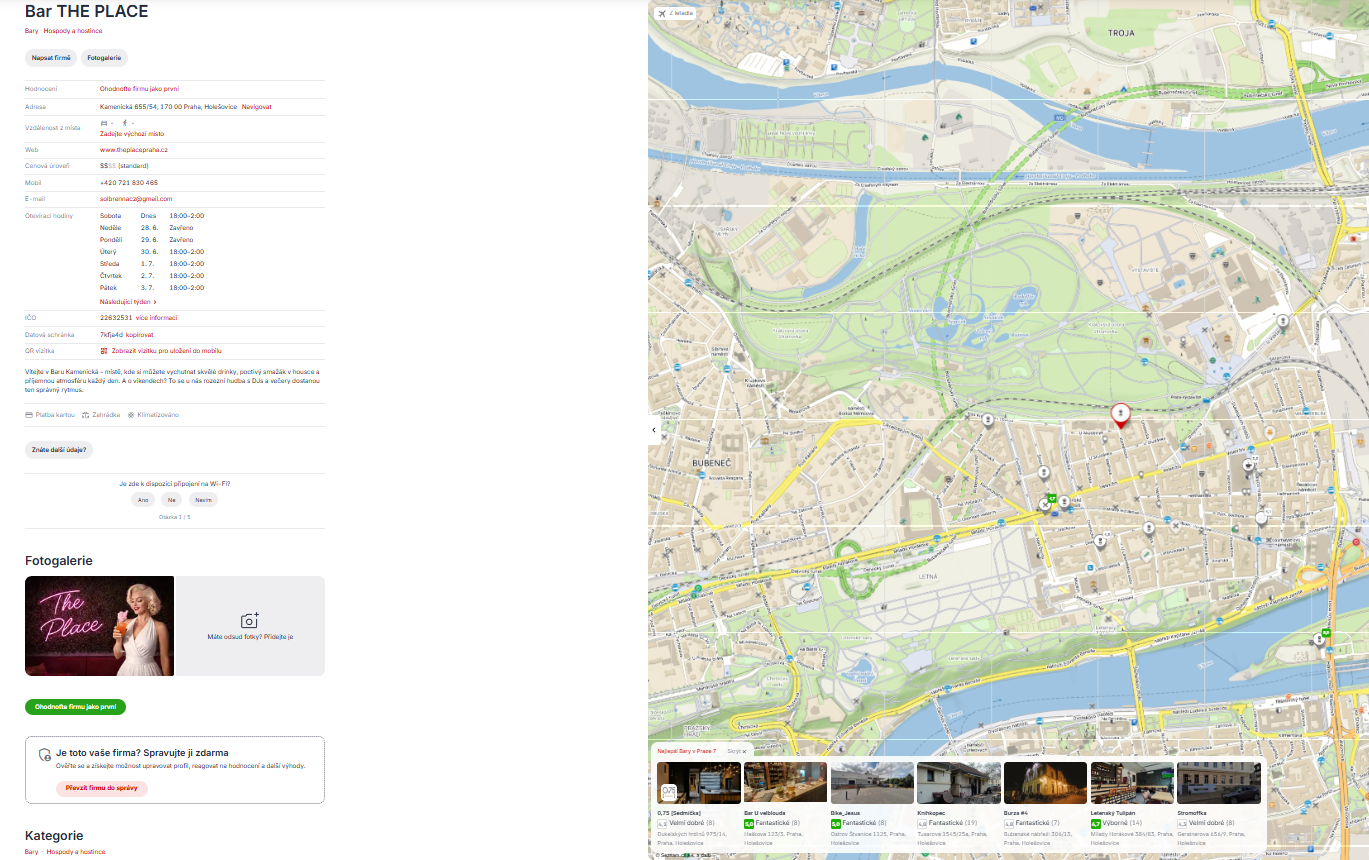Open the Stromoffka photo card
The height and width of the screenshot is (860, 1369).
point(1219,783)
